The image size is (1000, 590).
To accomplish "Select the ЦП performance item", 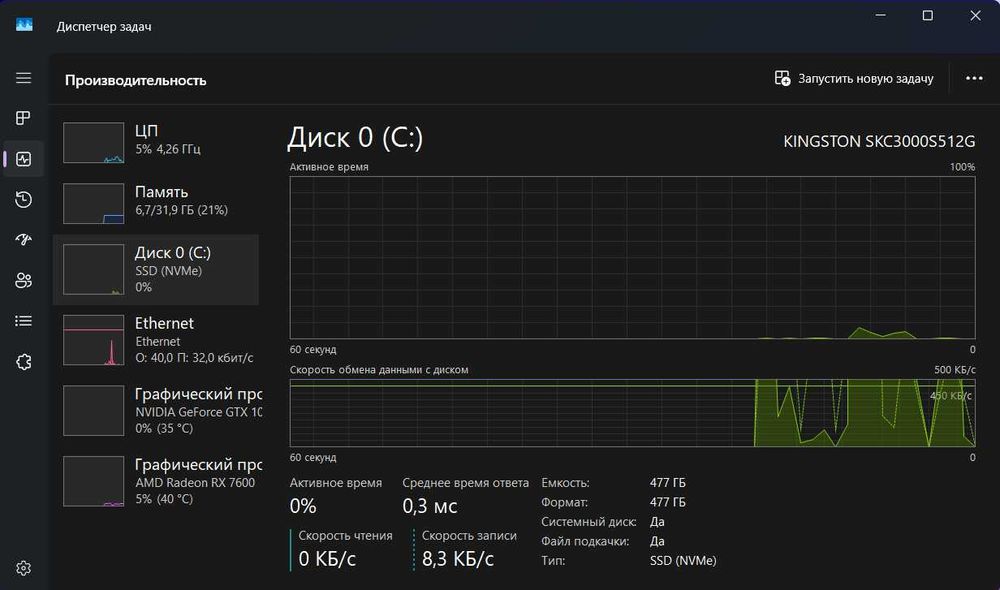I will tap(156, 142).
